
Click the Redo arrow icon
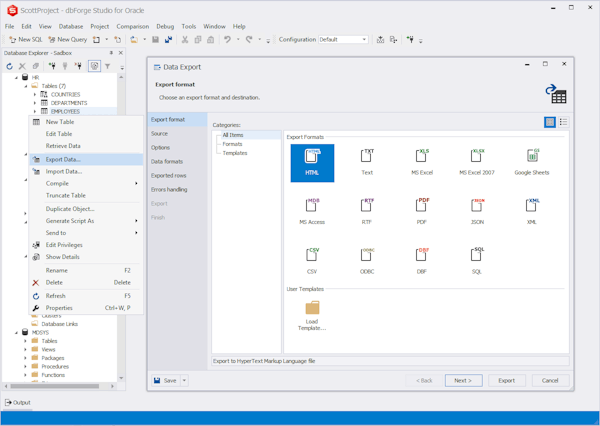click(x=249, y=39)
